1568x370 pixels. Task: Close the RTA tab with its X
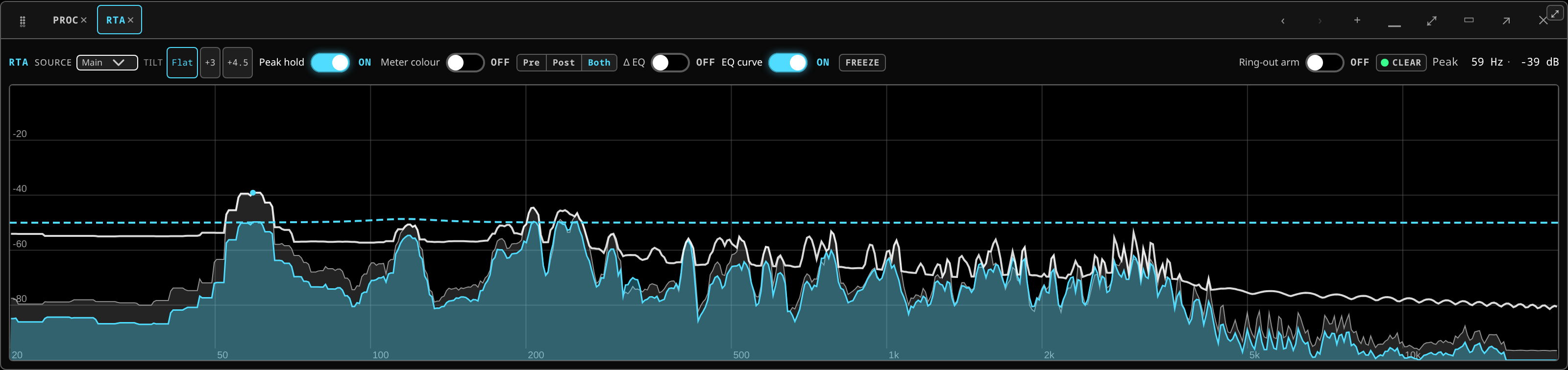[x=130, y=20]
